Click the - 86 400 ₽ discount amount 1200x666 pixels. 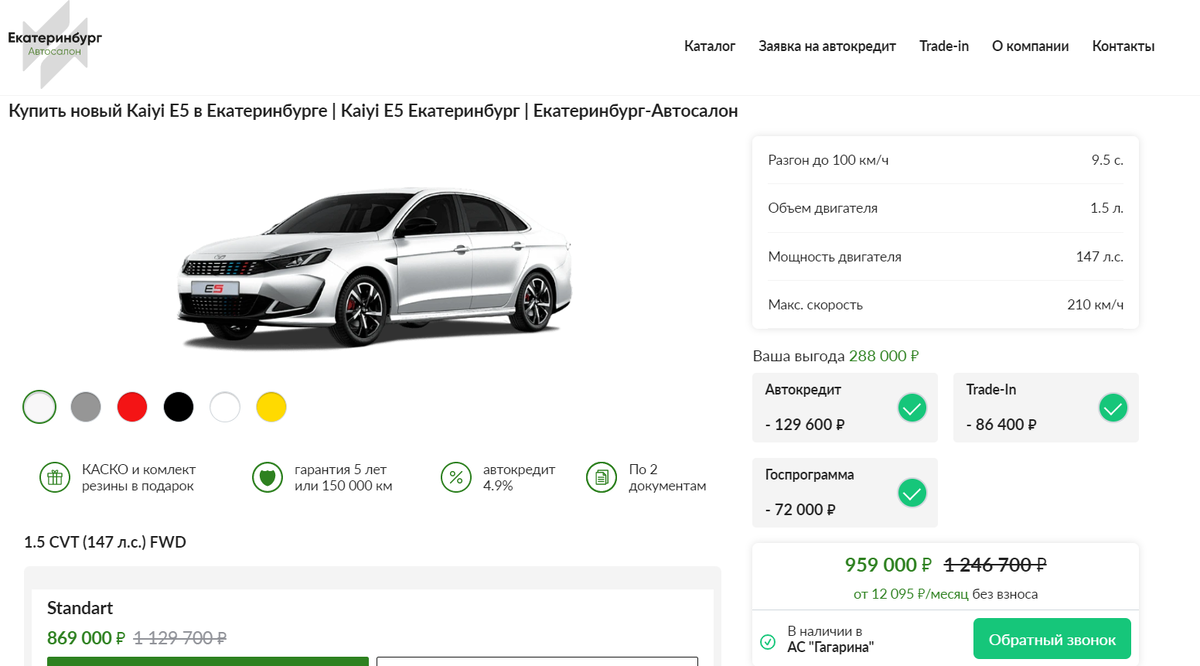[x=1001, y=424]
